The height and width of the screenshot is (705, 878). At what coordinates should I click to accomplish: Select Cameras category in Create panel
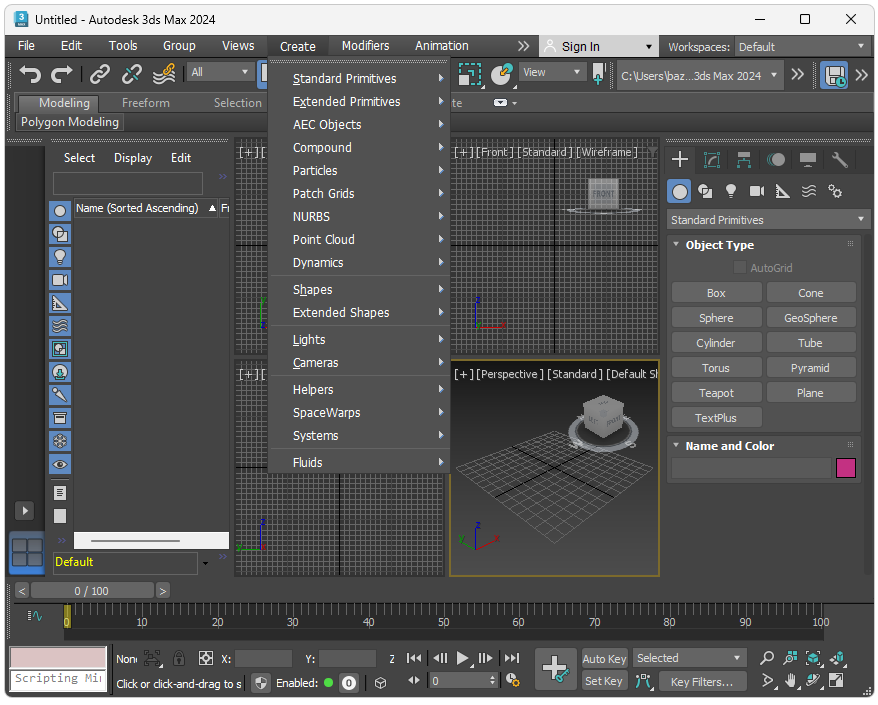[756, 192]
